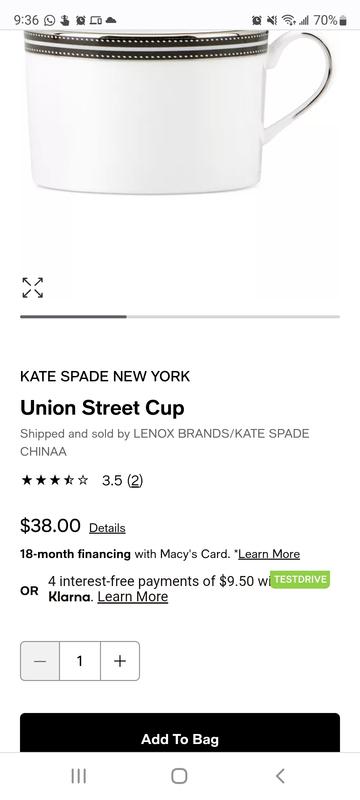This screenshot has width=360, height=800.
Task: Tap the Android back navigation icon
Action: click(280, 776)
